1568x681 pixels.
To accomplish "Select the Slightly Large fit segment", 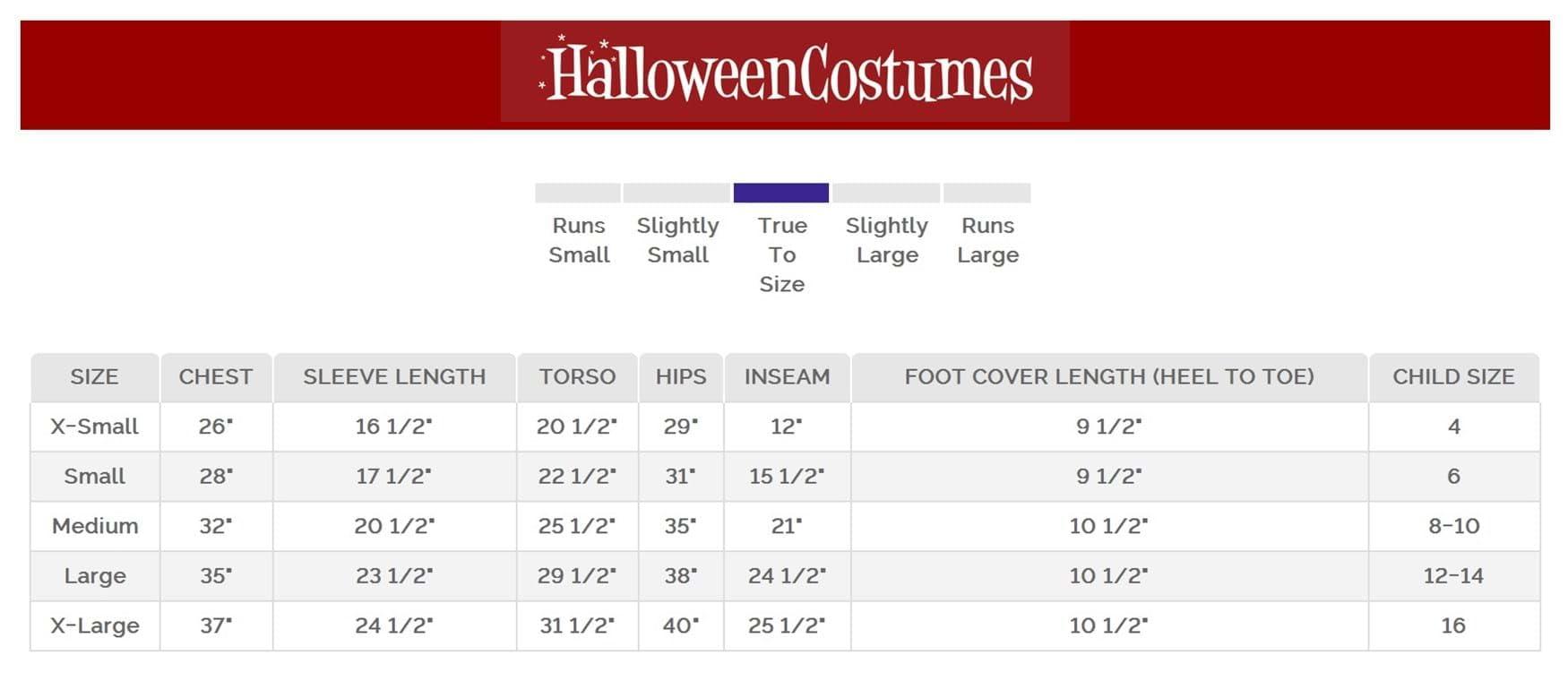I will point(886,193).
